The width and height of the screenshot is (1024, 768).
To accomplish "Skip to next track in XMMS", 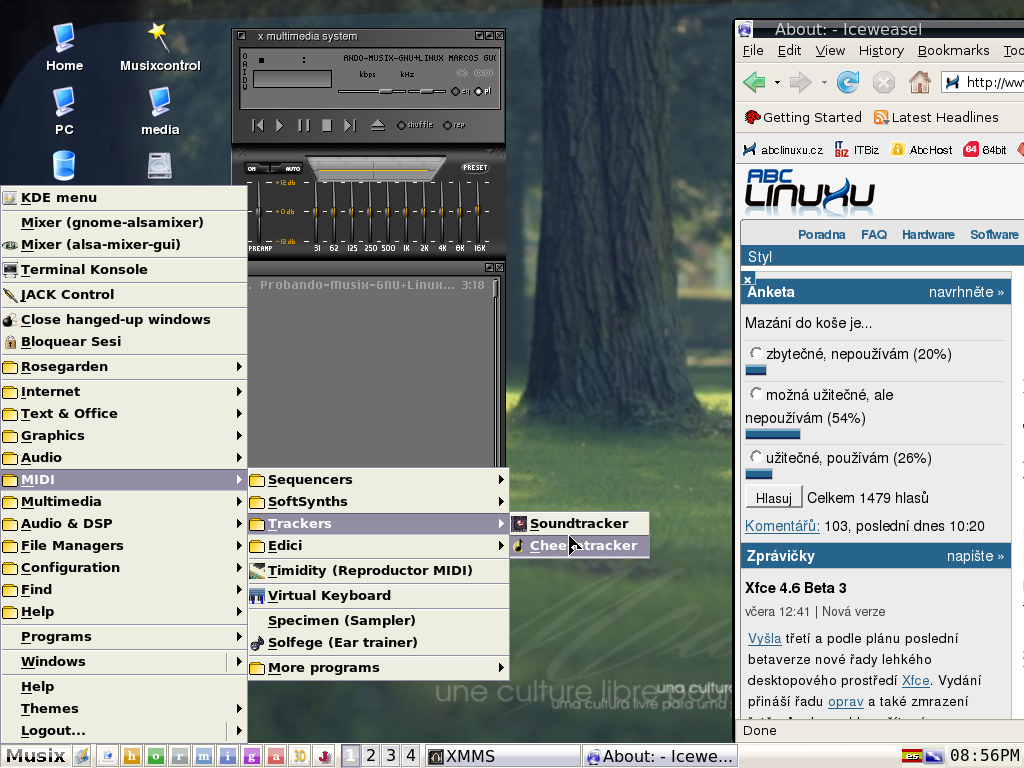I will (x=350, y=125).
